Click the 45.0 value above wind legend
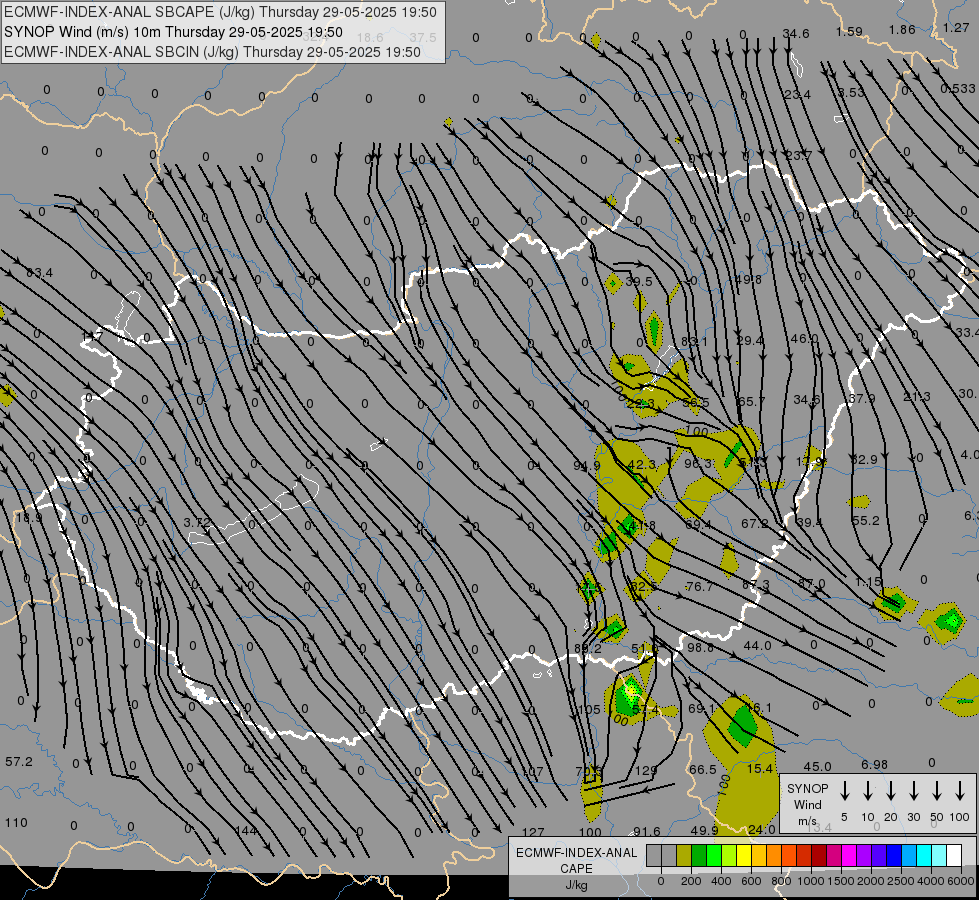Viewport: 979px width, 900px height. point(817,766)
